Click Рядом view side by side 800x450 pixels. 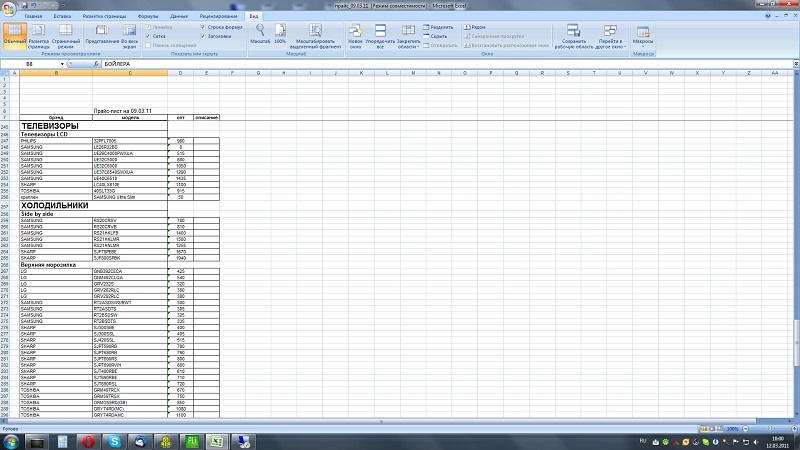pos(474,27)
